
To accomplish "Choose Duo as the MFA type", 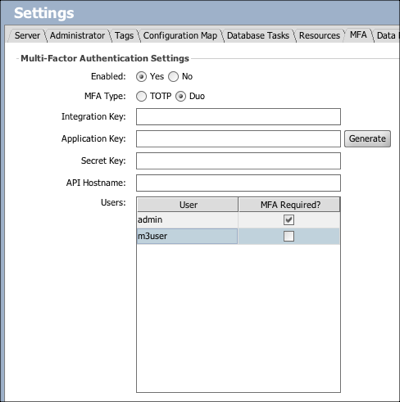I will 181,96.
